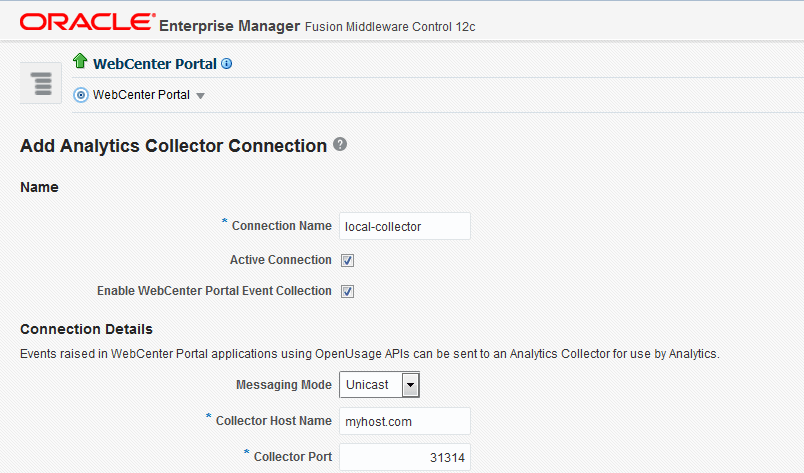This screenshot has height=473, width=804.
Task: Focus the Connection Name text field
Action: 404,227
